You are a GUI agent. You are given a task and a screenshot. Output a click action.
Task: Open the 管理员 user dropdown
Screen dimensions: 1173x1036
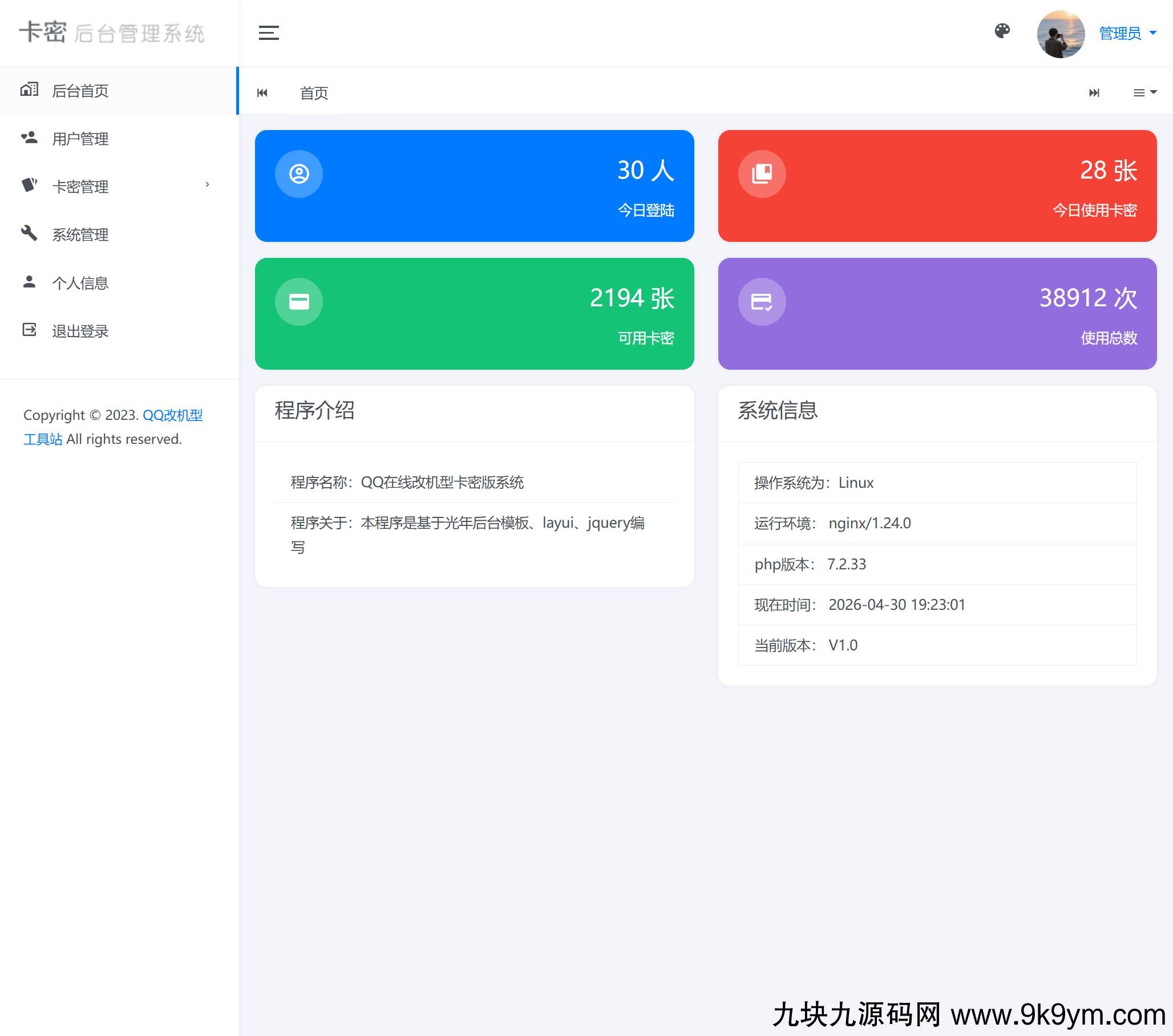tap(1127, 33)
